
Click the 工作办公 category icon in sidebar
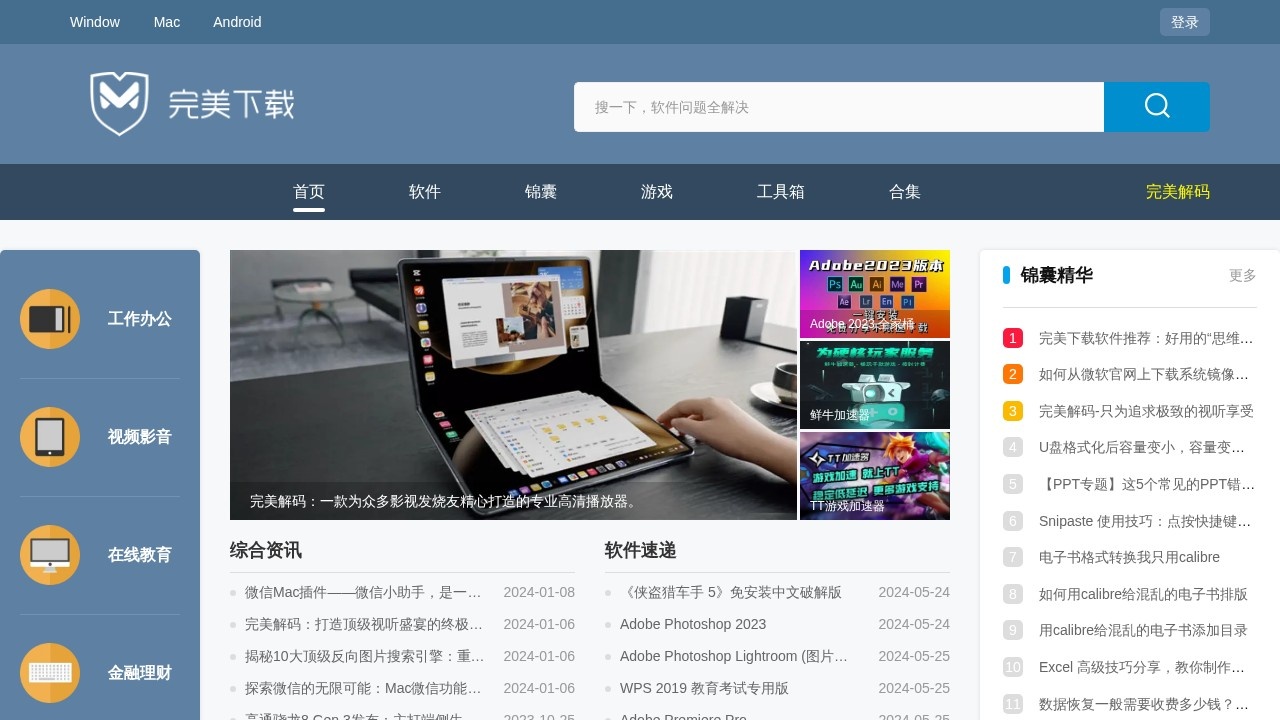pyautogui.click(x=50, y=319)
